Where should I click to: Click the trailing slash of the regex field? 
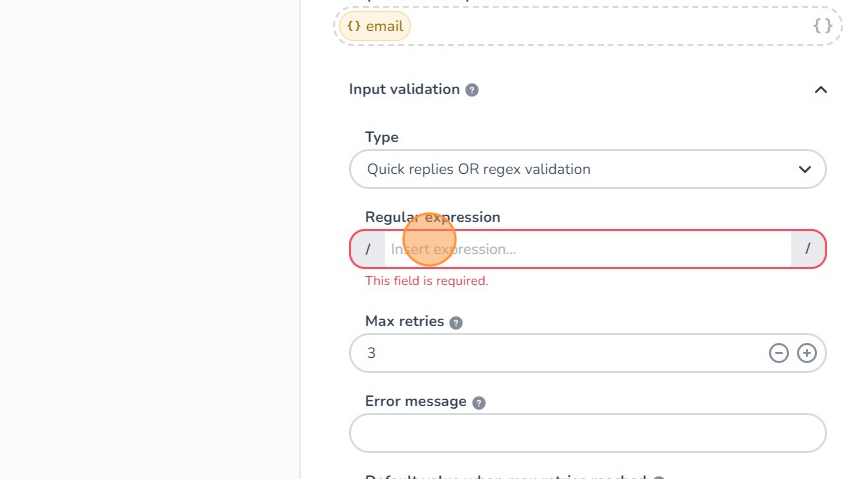pyautogui.click(x=808, y=249)
